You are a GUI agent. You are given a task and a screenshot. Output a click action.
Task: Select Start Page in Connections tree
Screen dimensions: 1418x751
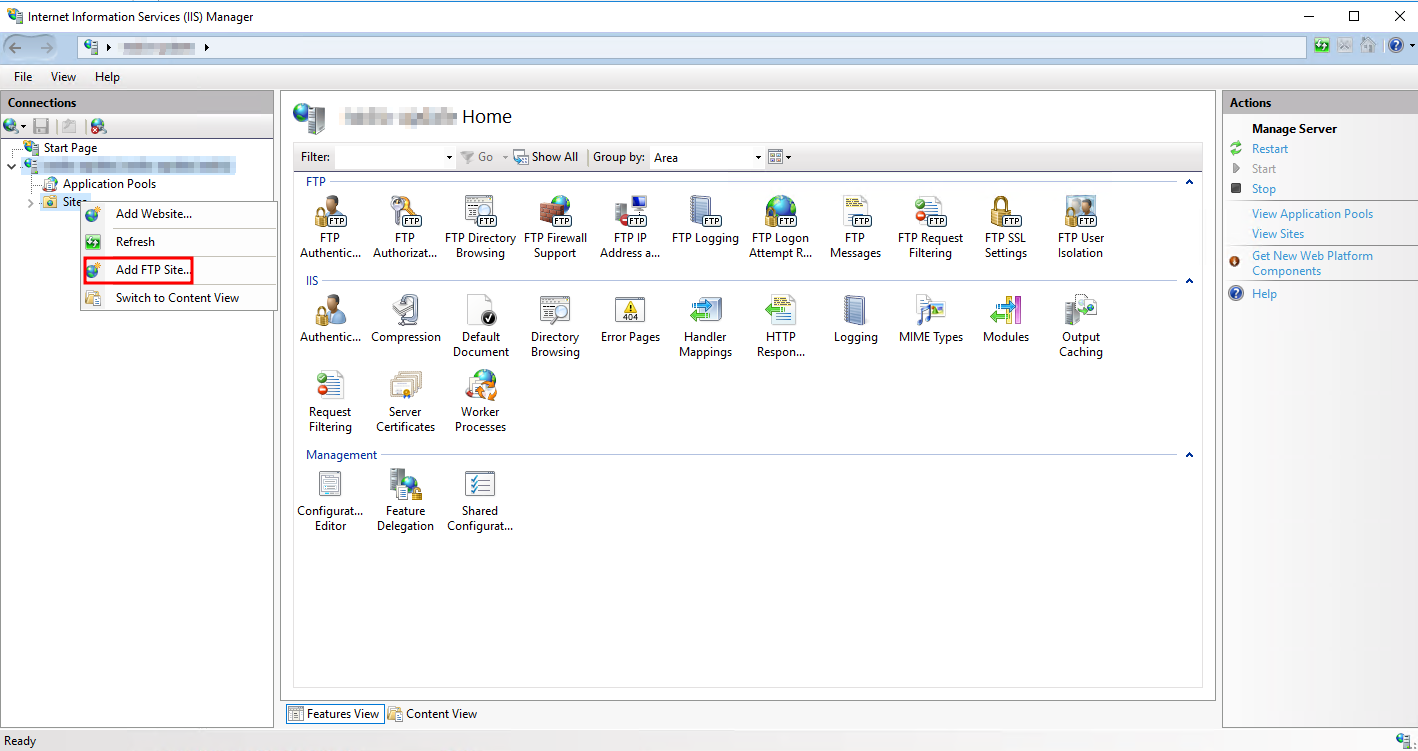[70, 148]
